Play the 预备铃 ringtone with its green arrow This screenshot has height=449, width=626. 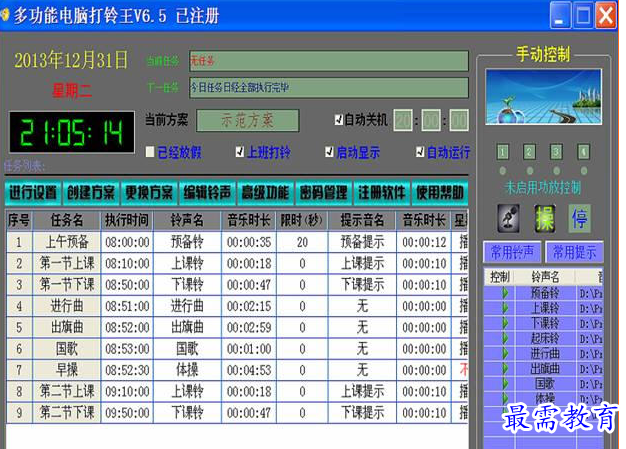[x=505, y=293]
